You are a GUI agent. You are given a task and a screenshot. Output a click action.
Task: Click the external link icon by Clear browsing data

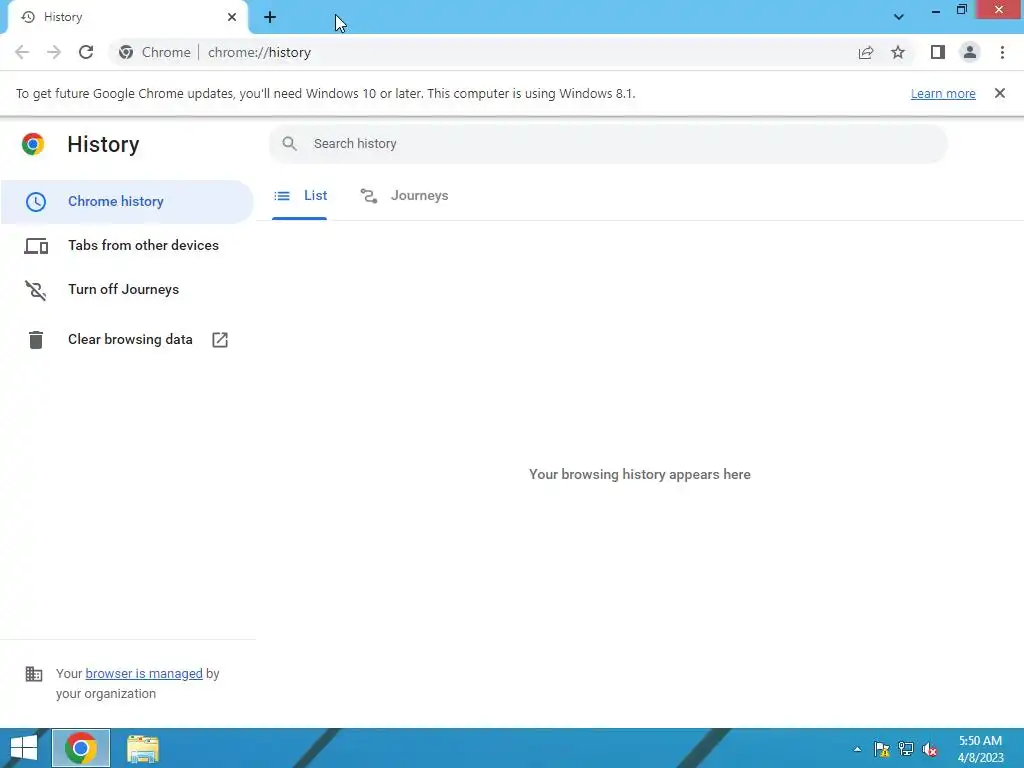pyautogui.click(x=220, y=340)
